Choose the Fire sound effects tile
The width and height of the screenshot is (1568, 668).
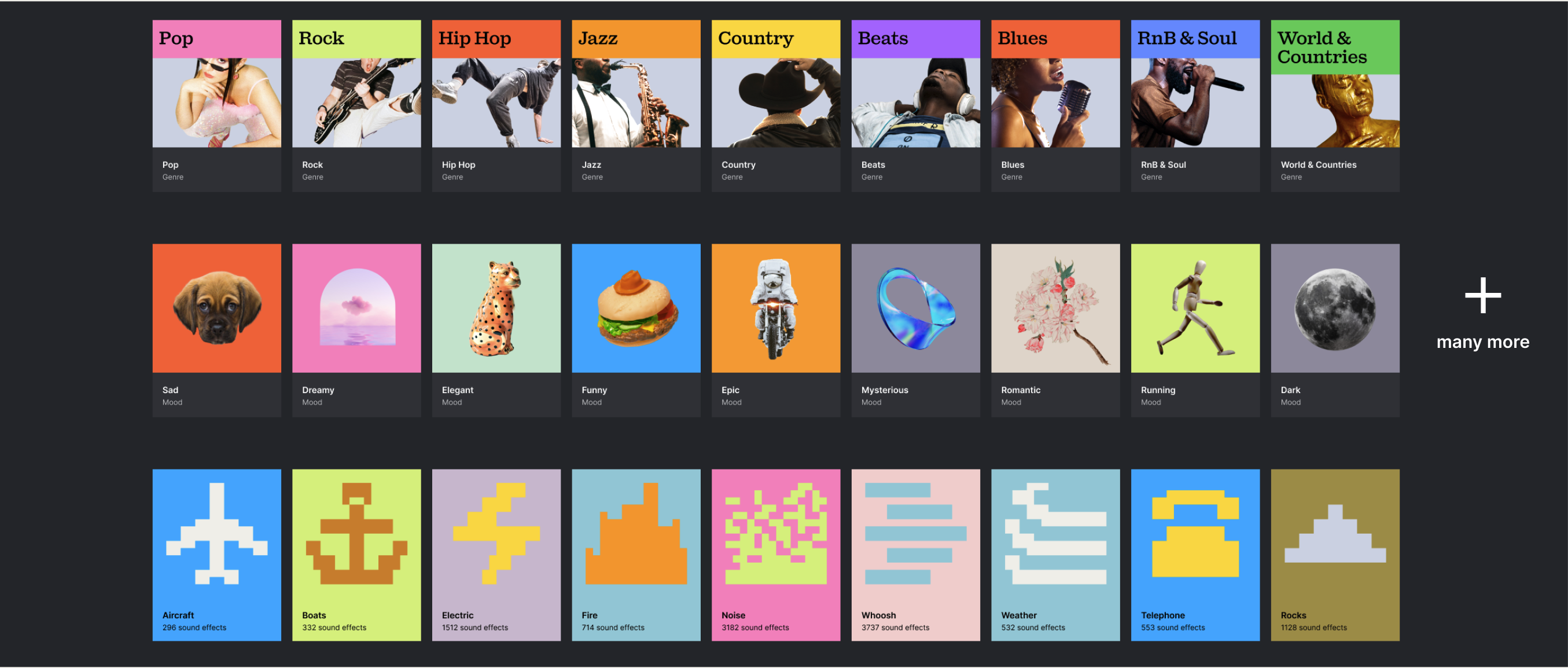(636, 554)
